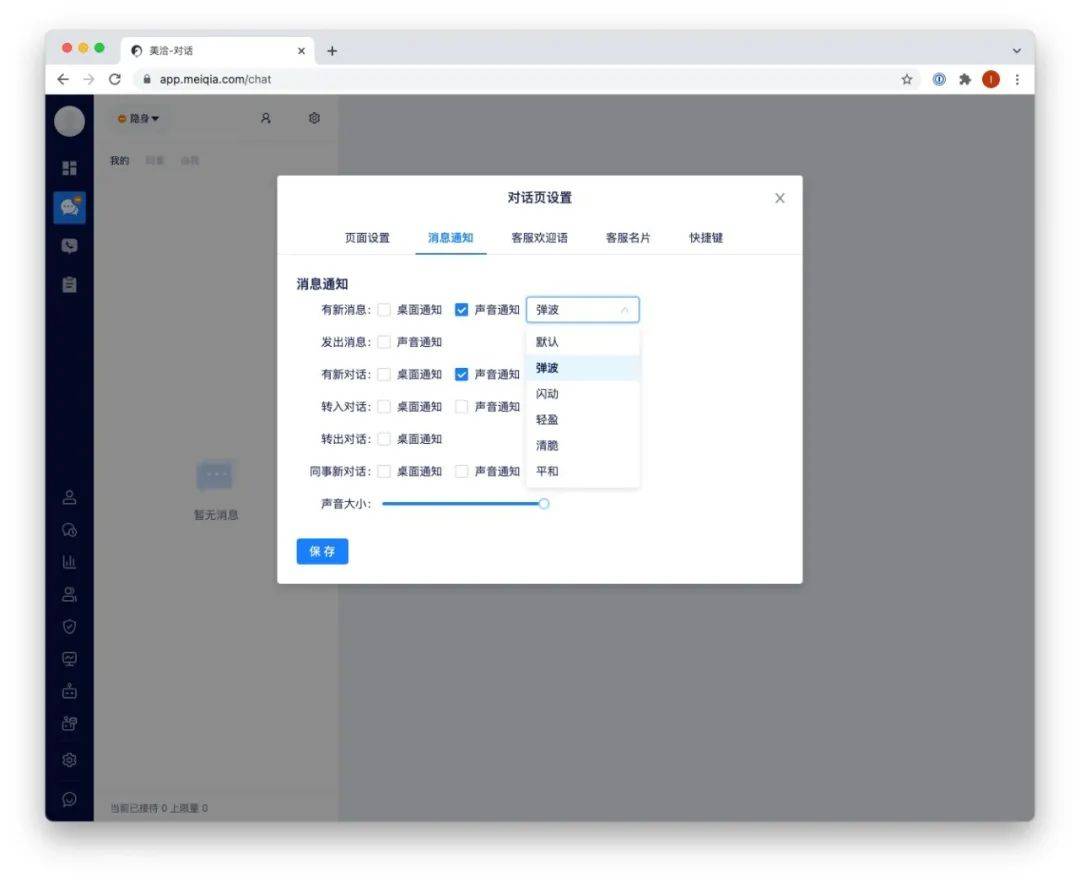Click the 声音大小 volume slider handle

pos(544,504)
